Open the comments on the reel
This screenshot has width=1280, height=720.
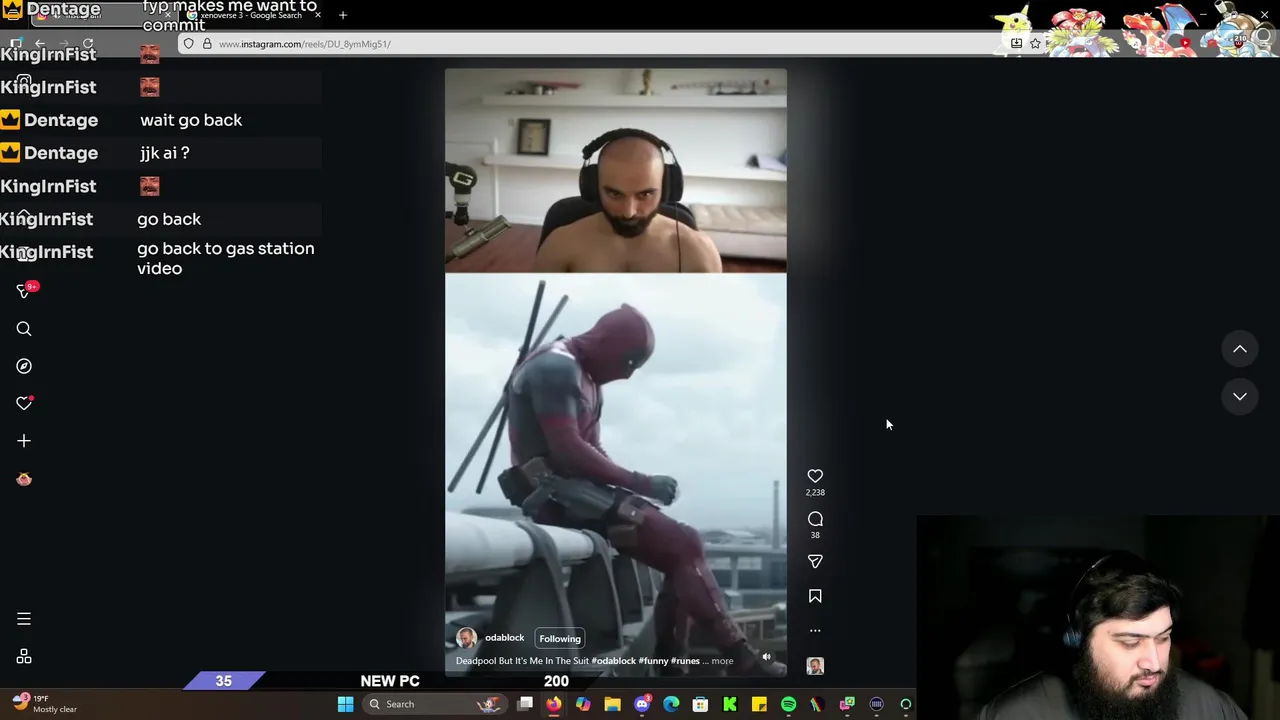(815, 518)
